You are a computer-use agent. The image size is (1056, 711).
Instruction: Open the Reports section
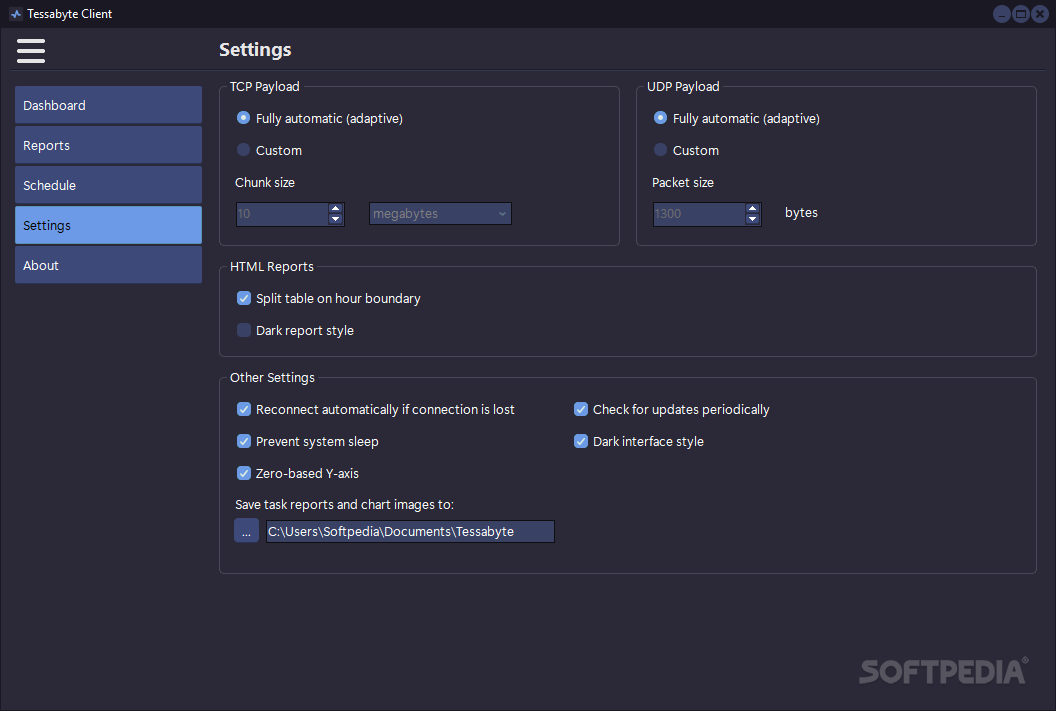(x=108, y=144)
